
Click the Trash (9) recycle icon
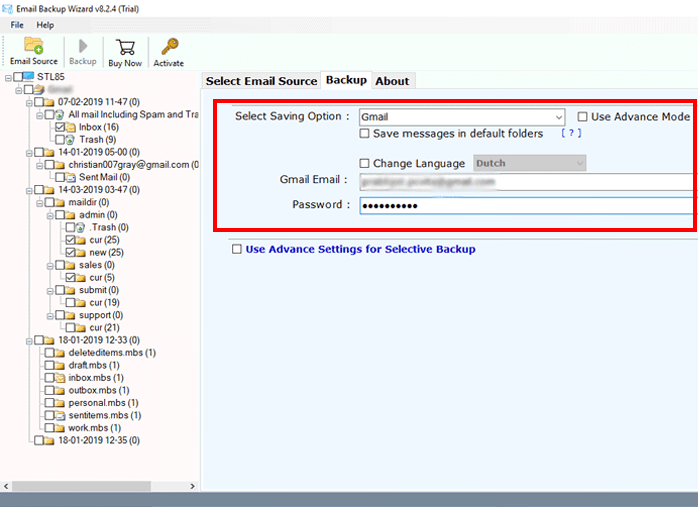(70, 140)
